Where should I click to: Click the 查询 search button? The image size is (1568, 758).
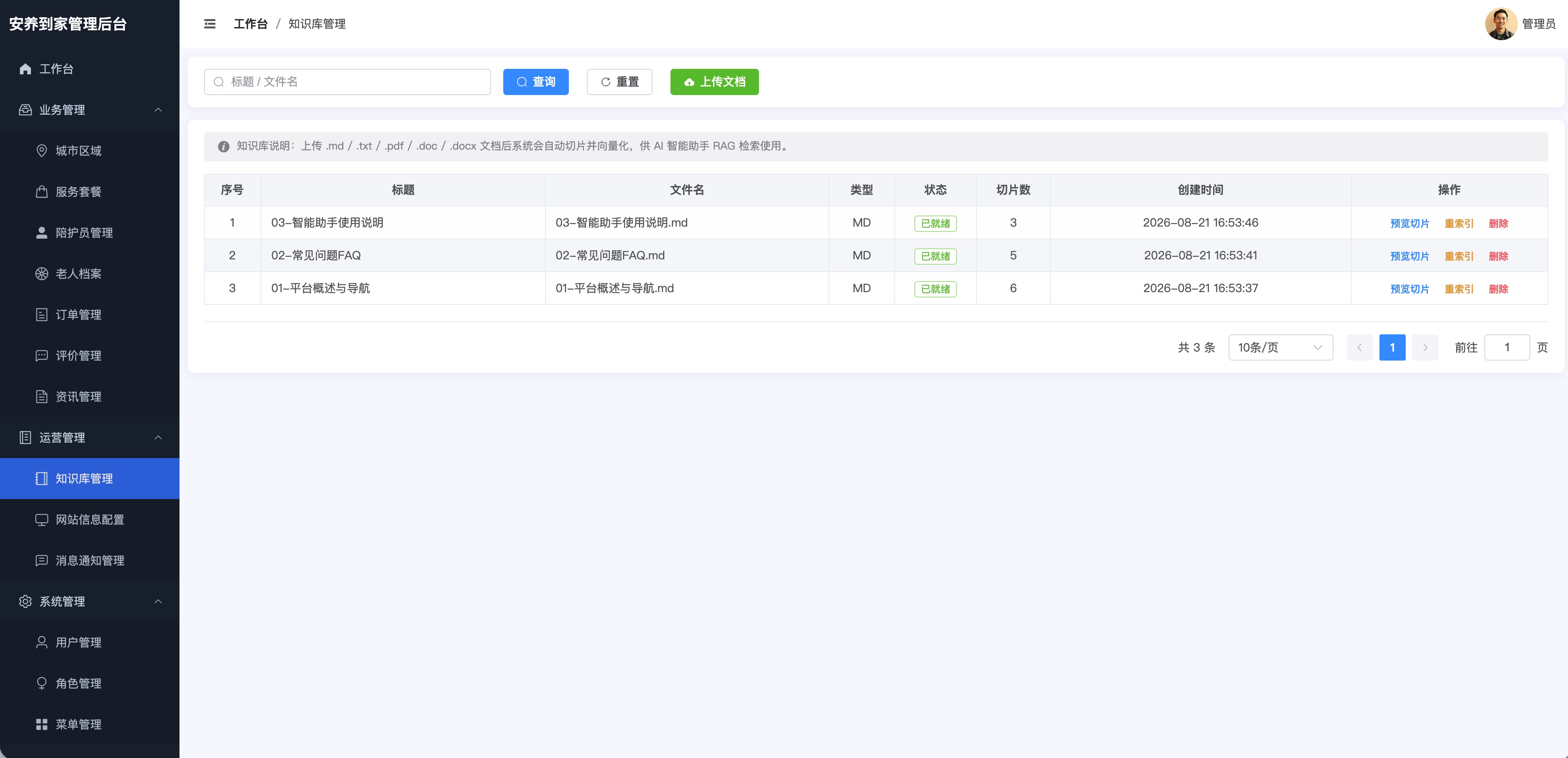click(536, 82)
